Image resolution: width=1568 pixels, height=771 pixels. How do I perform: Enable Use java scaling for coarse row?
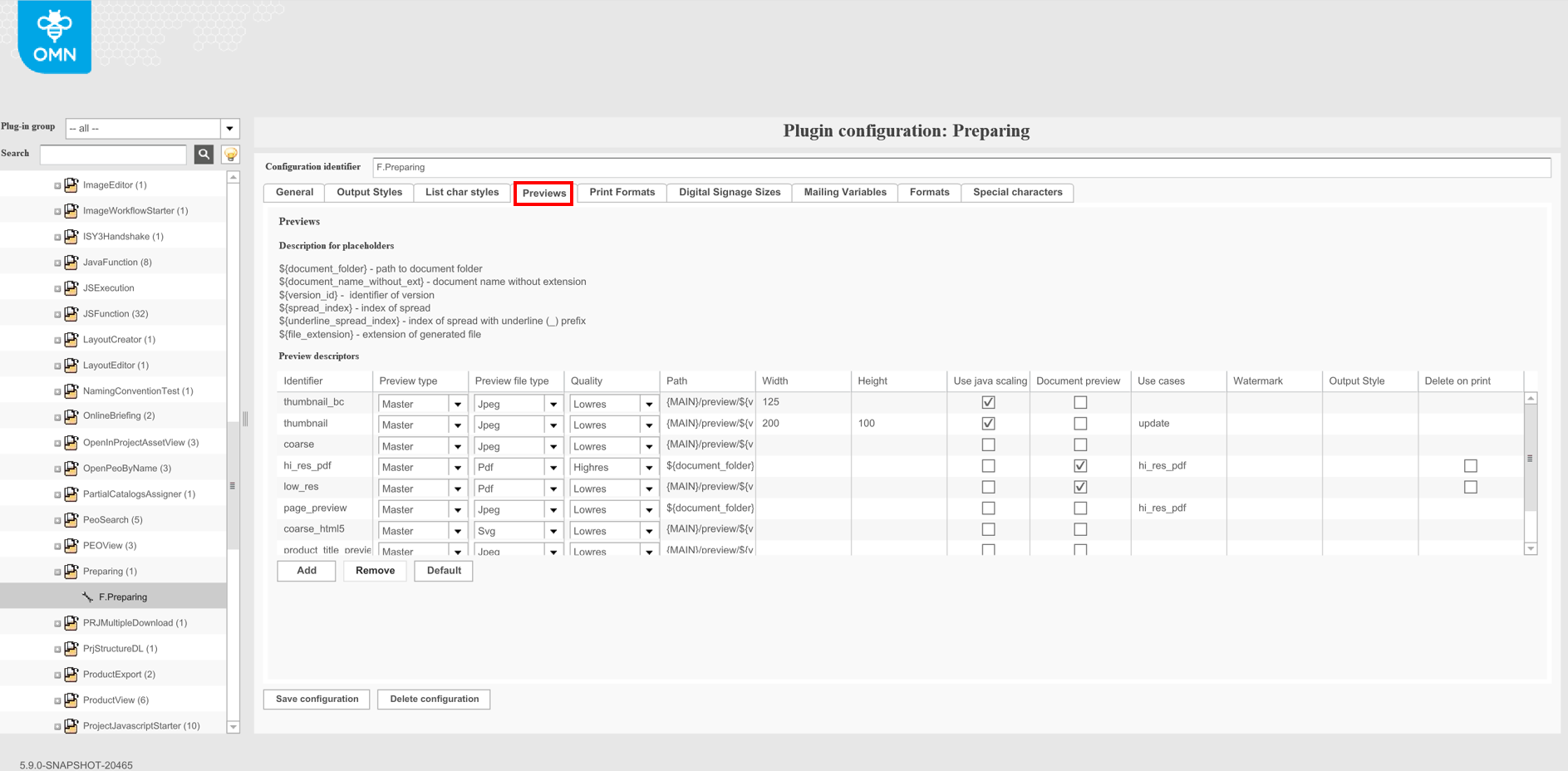point(988,444)
